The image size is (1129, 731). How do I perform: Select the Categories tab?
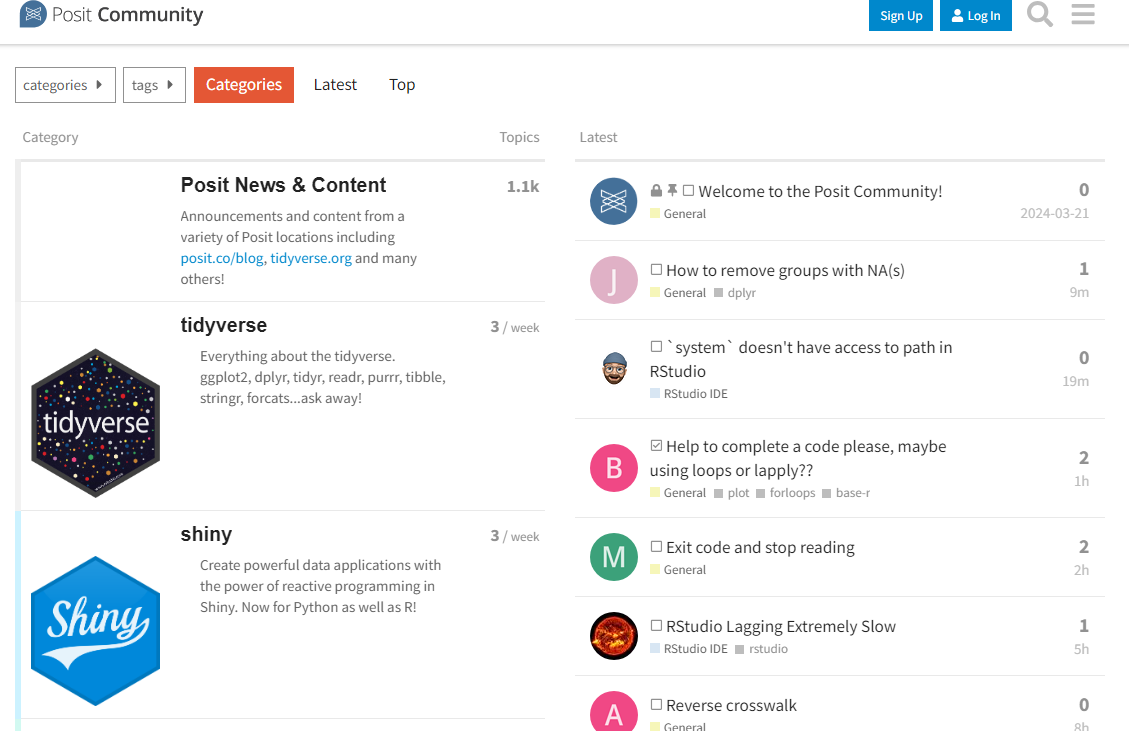243,85
